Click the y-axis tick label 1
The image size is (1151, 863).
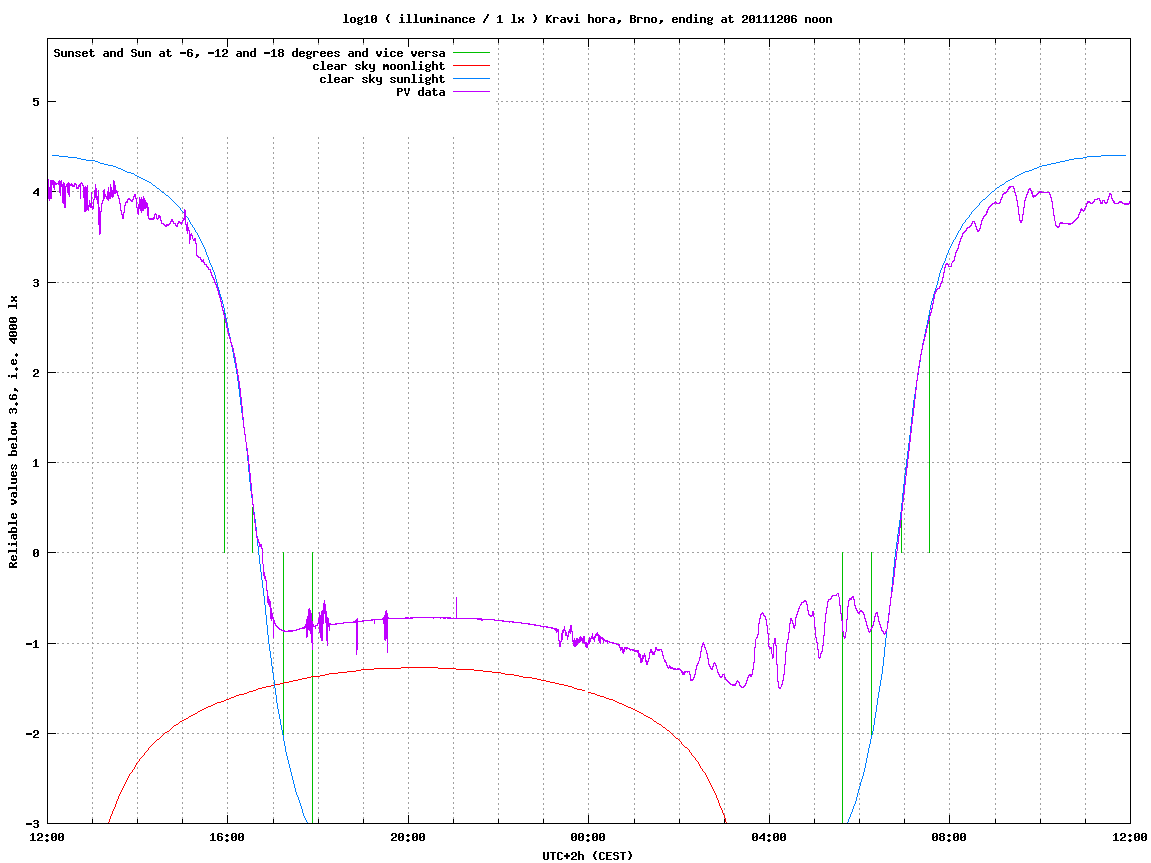(x=35, y=463)
